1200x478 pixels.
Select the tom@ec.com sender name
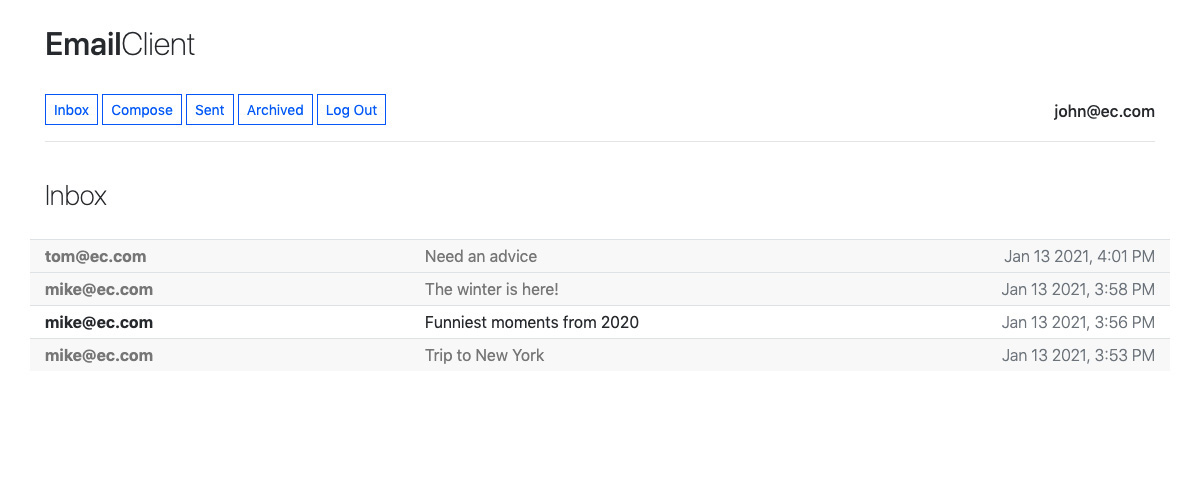tap(95, 256)
